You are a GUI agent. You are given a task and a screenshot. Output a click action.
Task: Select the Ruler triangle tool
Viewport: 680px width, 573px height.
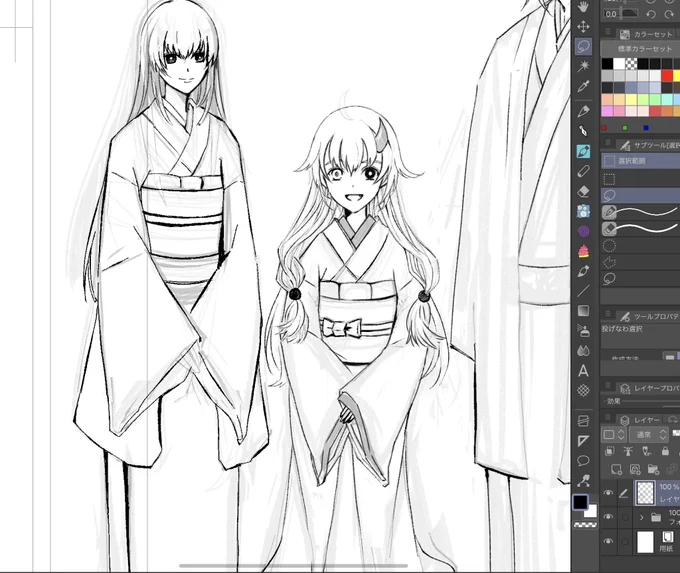[x=584, y=441]
